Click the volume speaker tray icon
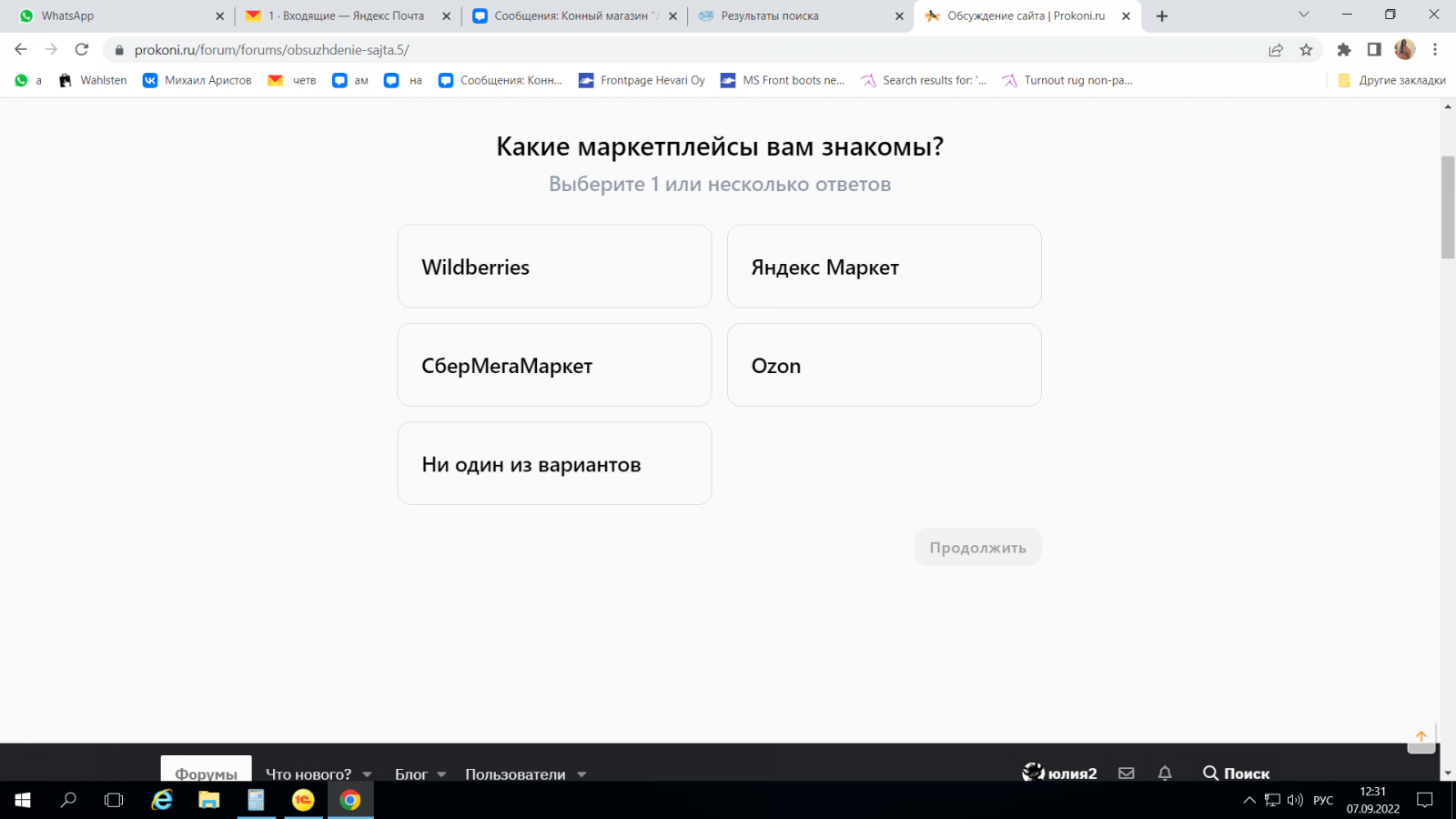 point(1295,800)
